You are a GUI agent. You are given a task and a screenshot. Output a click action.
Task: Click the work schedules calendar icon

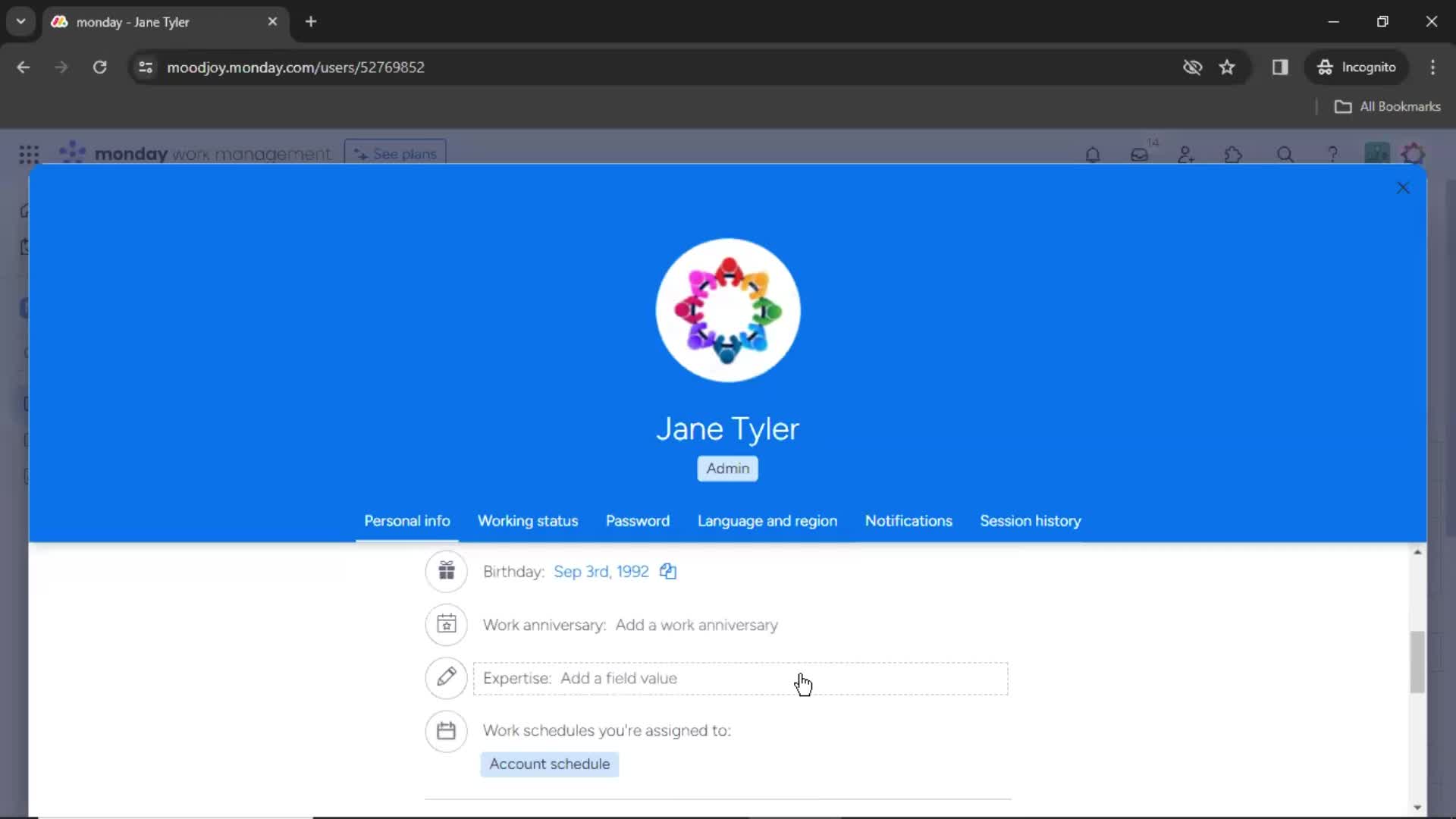445,730
